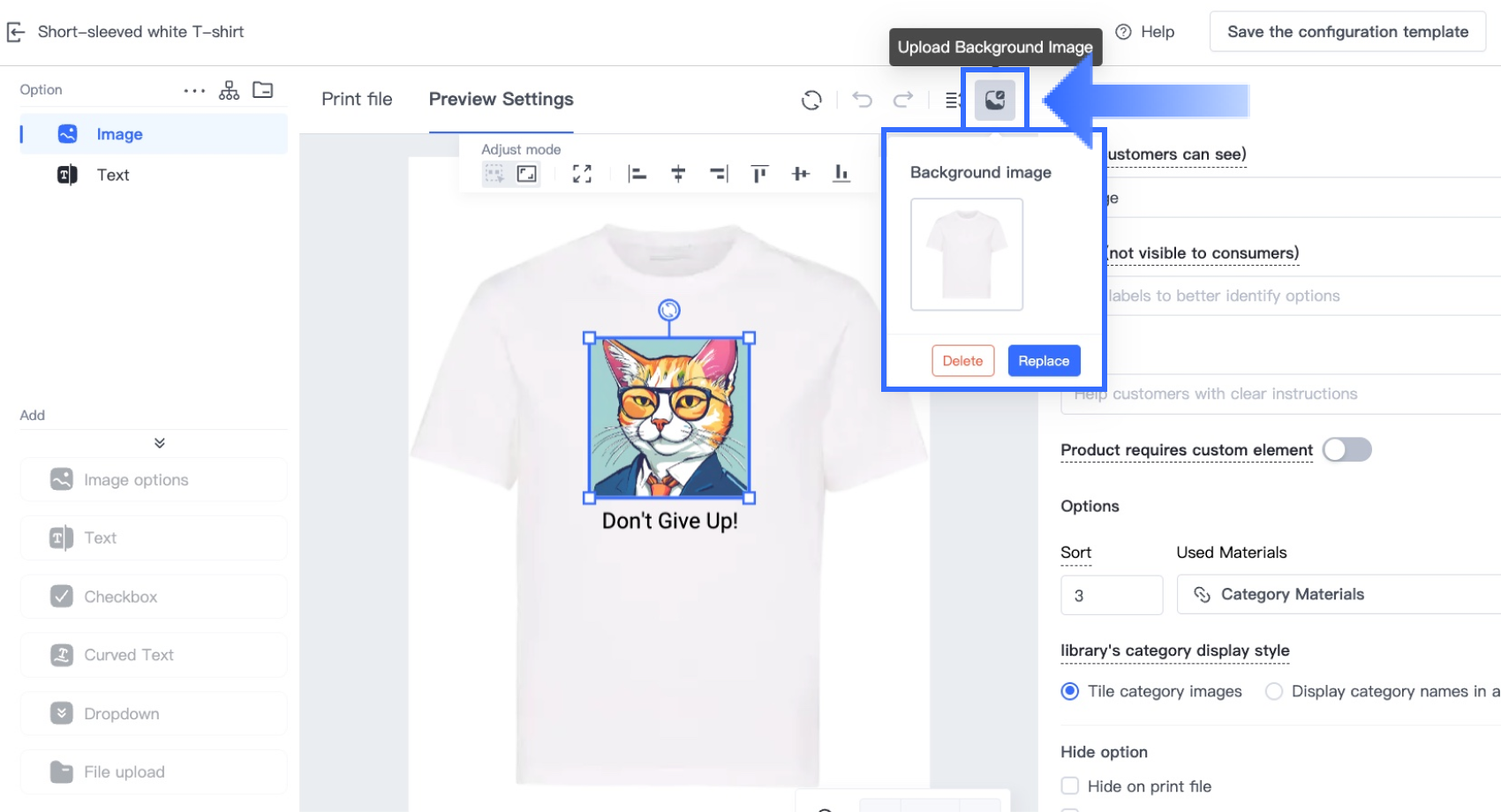Click the Sort number input field
This screenshot has width=1501, height=812.
pos(1111,595)
